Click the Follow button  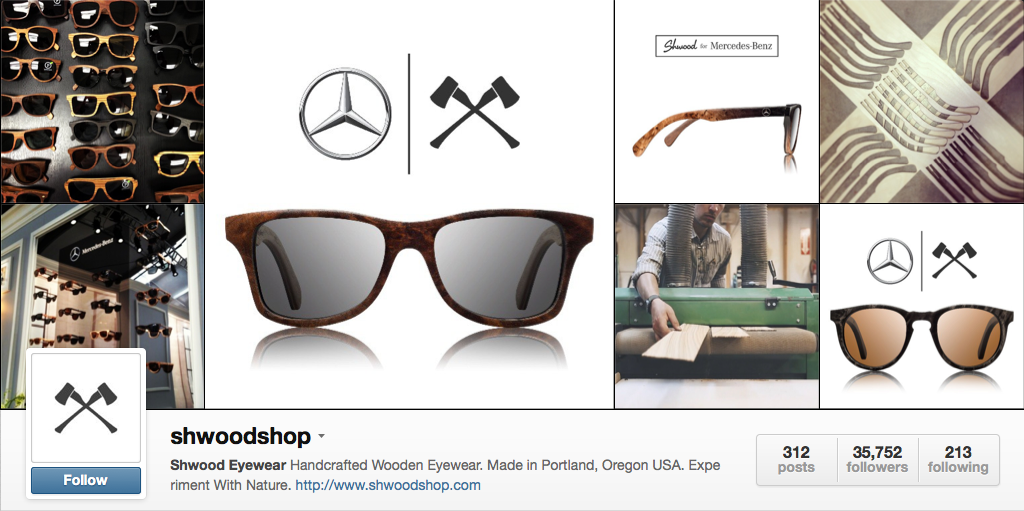(x=86, y=480)
